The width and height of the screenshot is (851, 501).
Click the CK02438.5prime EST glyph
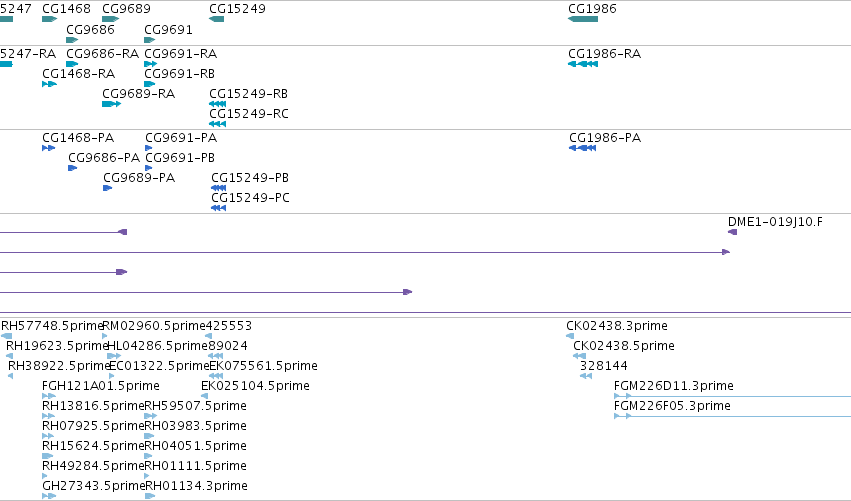point(579,356)
